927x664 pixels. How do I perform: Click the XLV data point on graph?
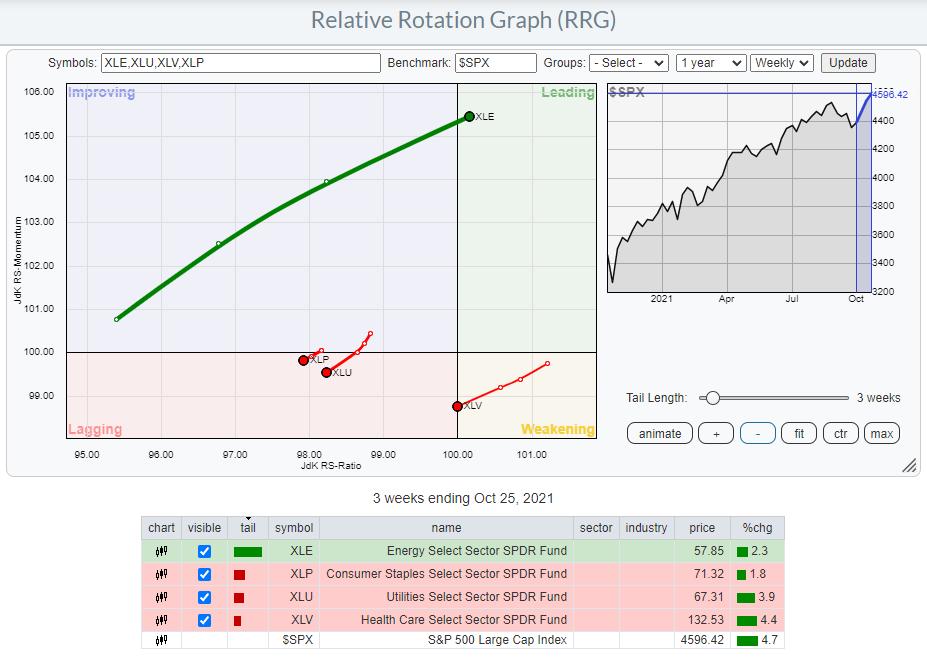(457, 406)
